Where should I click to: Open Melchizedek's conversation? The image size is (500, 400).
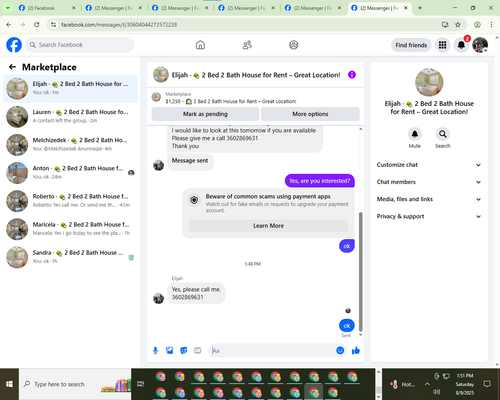click(x=70, y=144)
